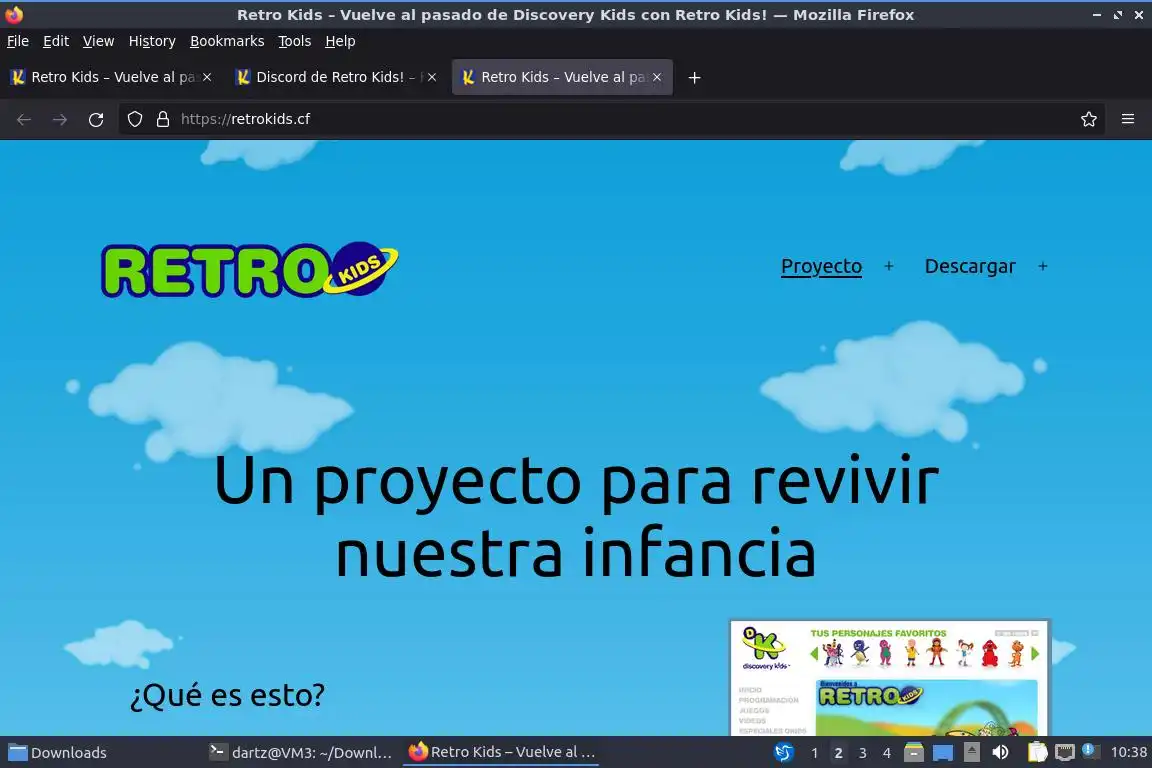Image resolution: width=1152 pixels, height=768 pixels.
Task: Open the blue bird application menu icon
Action: [784, 753]
